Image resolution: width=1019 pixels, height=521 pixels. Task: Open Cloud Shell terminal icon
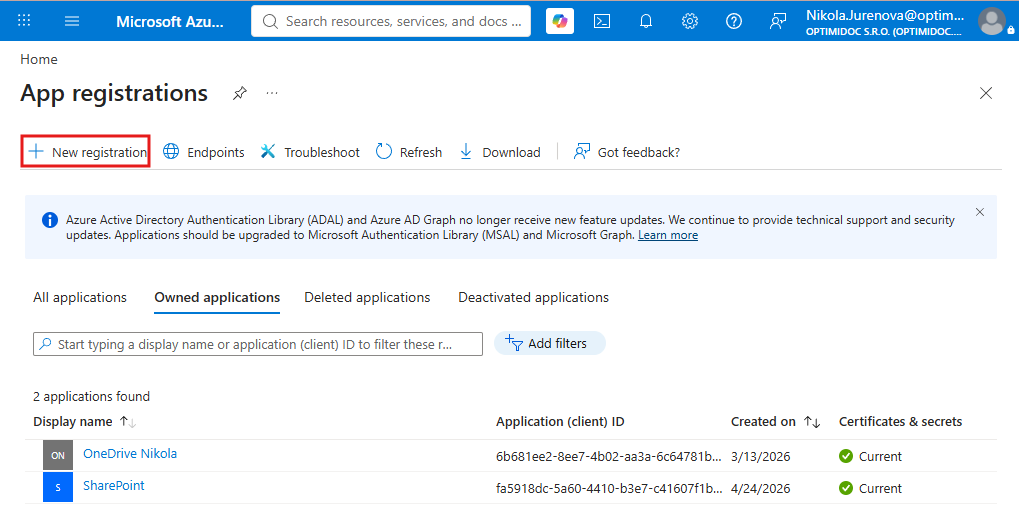pos(602,21)
